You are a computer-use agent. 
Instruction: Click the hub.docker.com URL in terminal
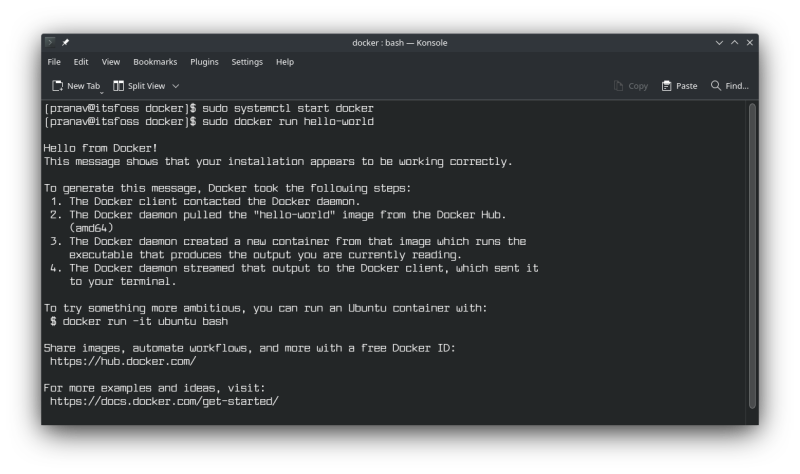(x=122, y=361)
